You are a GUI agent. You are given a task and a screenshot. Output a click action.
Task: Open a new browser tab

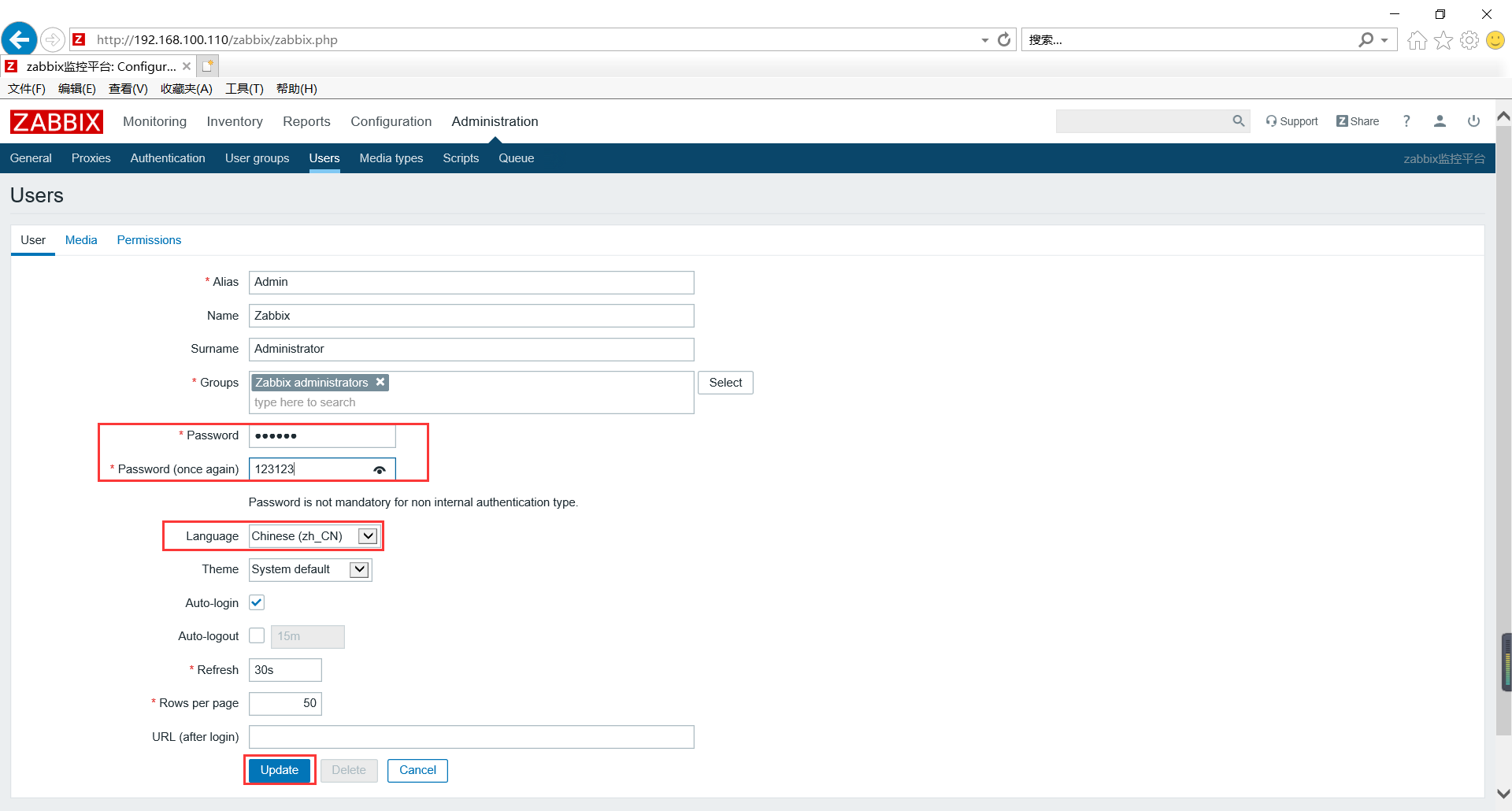coord(207,66)
